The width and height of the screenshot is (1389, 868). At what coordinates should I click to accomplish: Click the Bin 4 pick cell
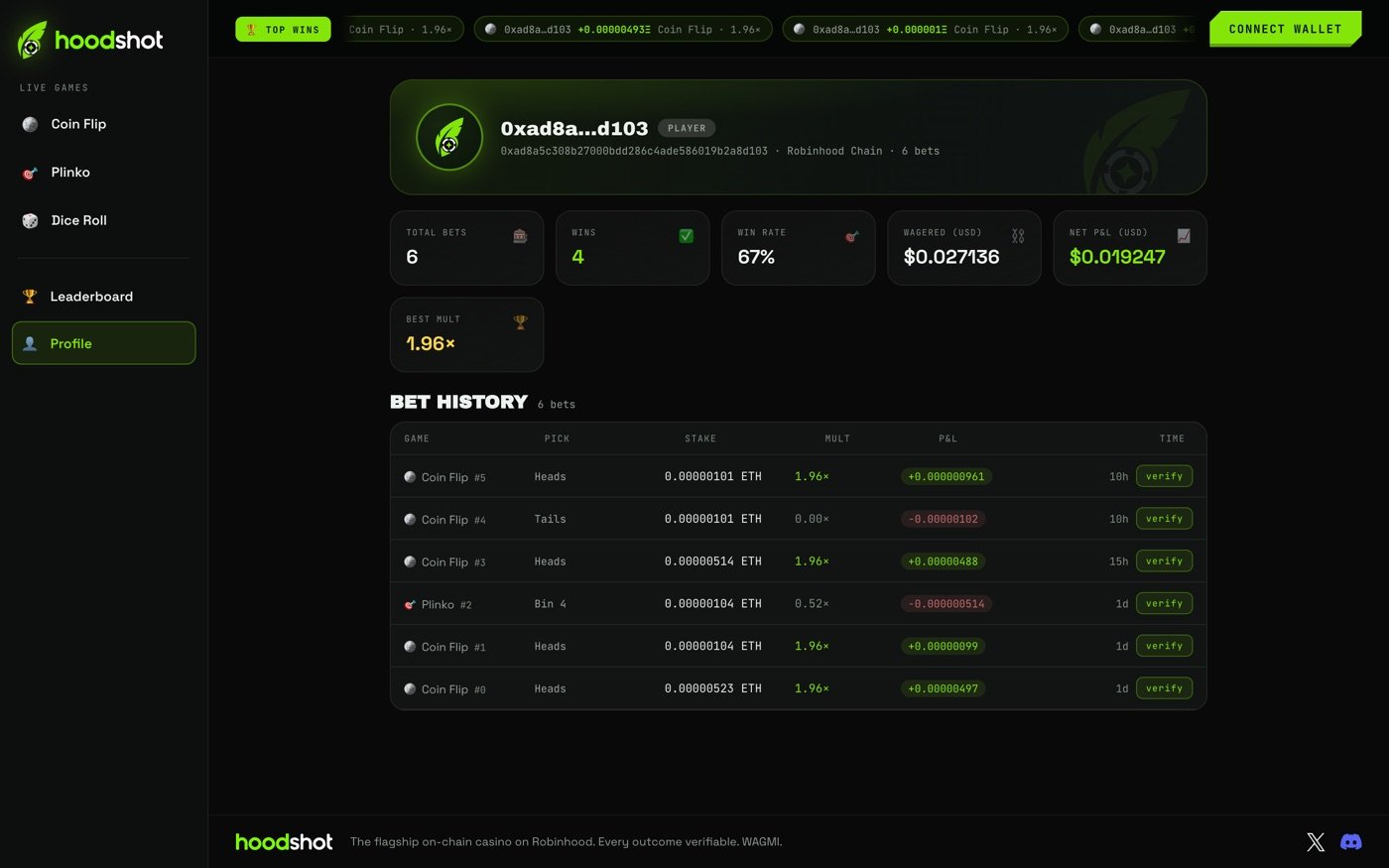pyautogui.click(x=551, y=604)
